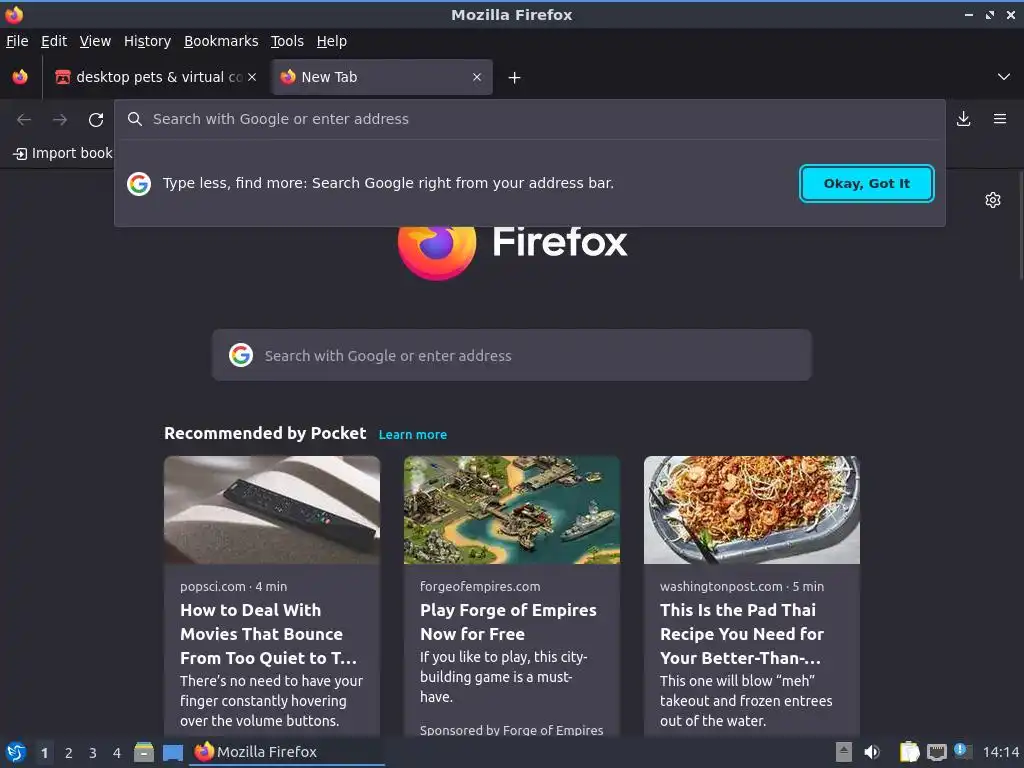
Task: Click the search magnifier in address bar
Action: click(135, 119)
